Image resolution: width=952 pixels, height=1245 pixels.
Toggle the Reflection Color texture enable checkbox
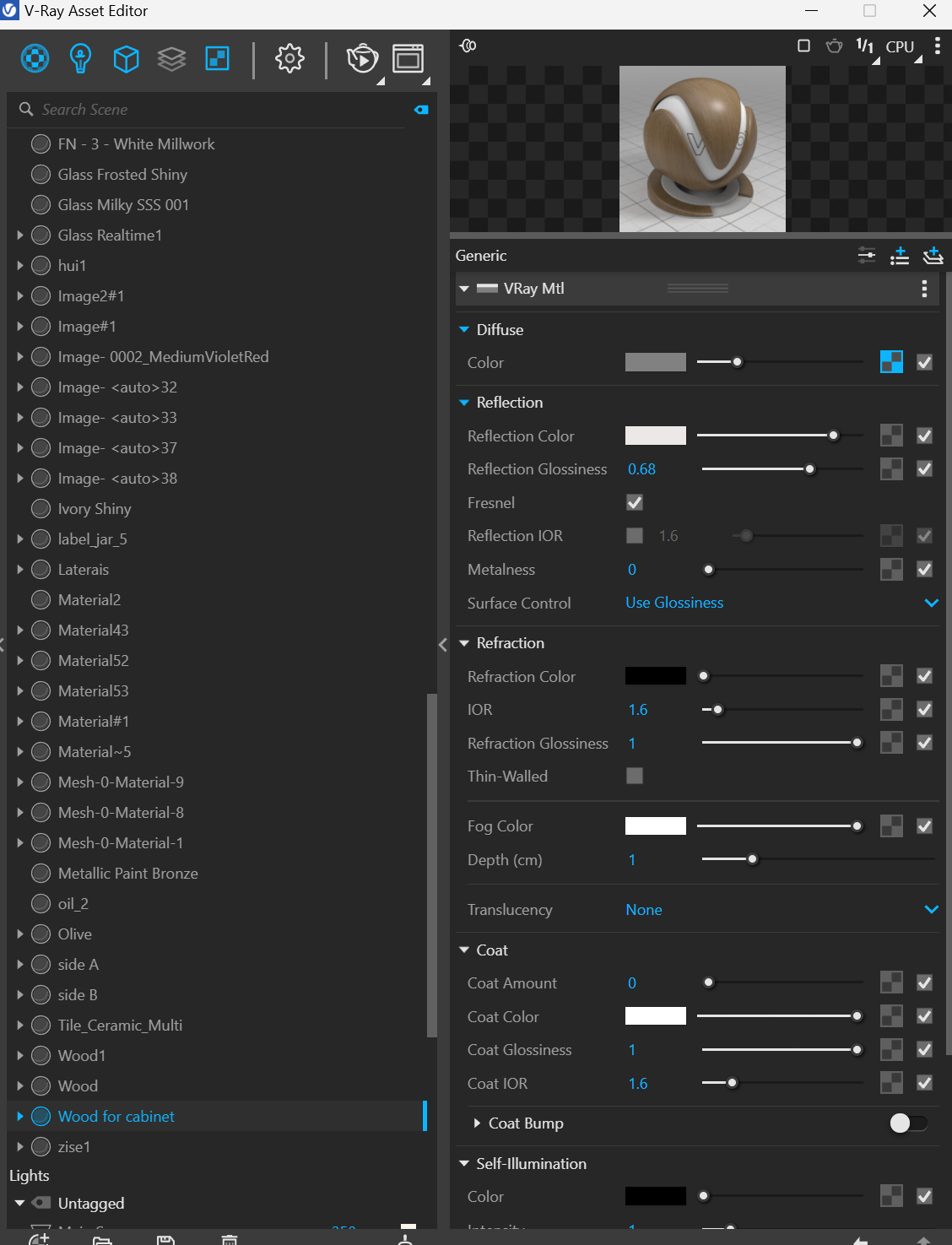925,436
